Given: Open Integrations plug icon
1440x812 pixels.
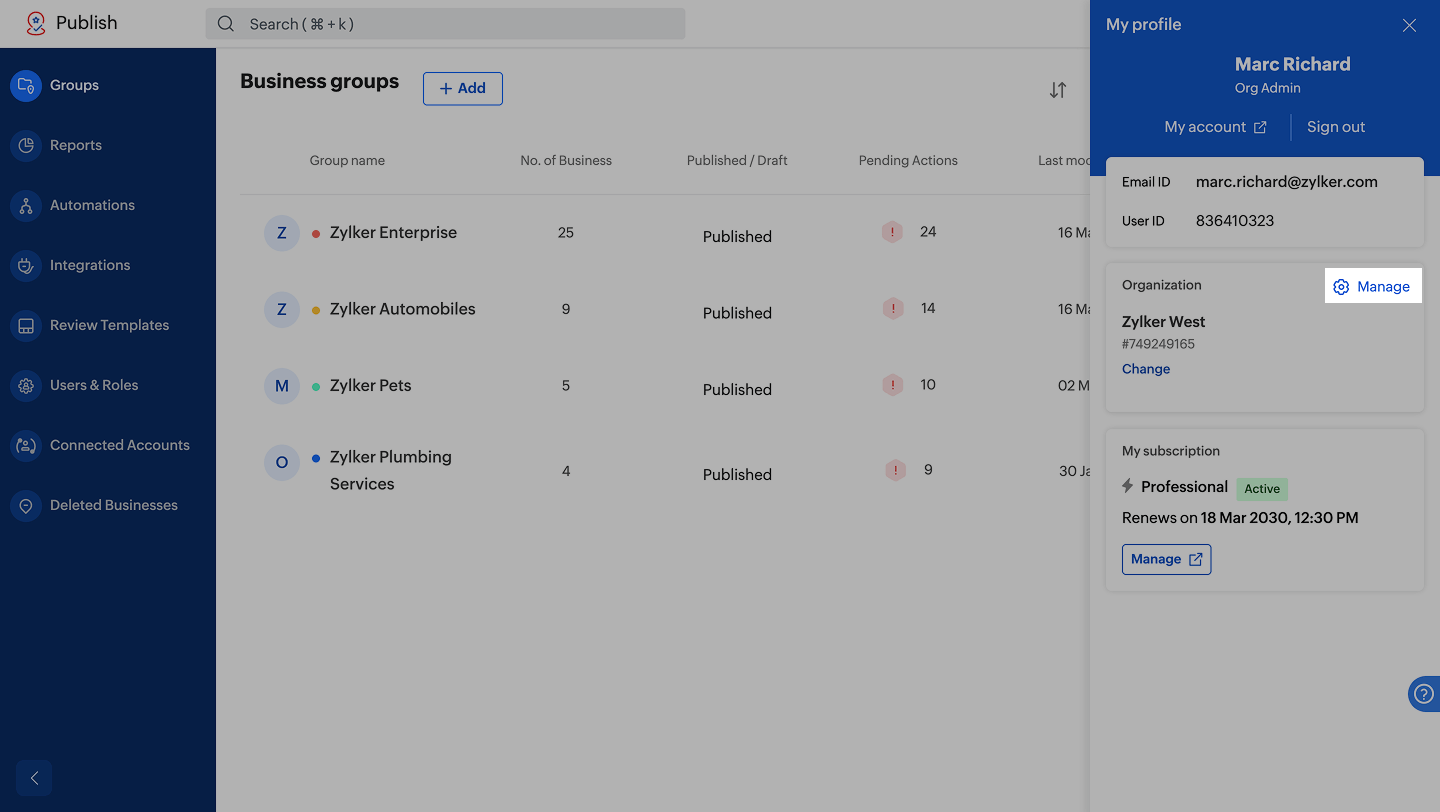Looking at the screenshot, I should (26, 265).
